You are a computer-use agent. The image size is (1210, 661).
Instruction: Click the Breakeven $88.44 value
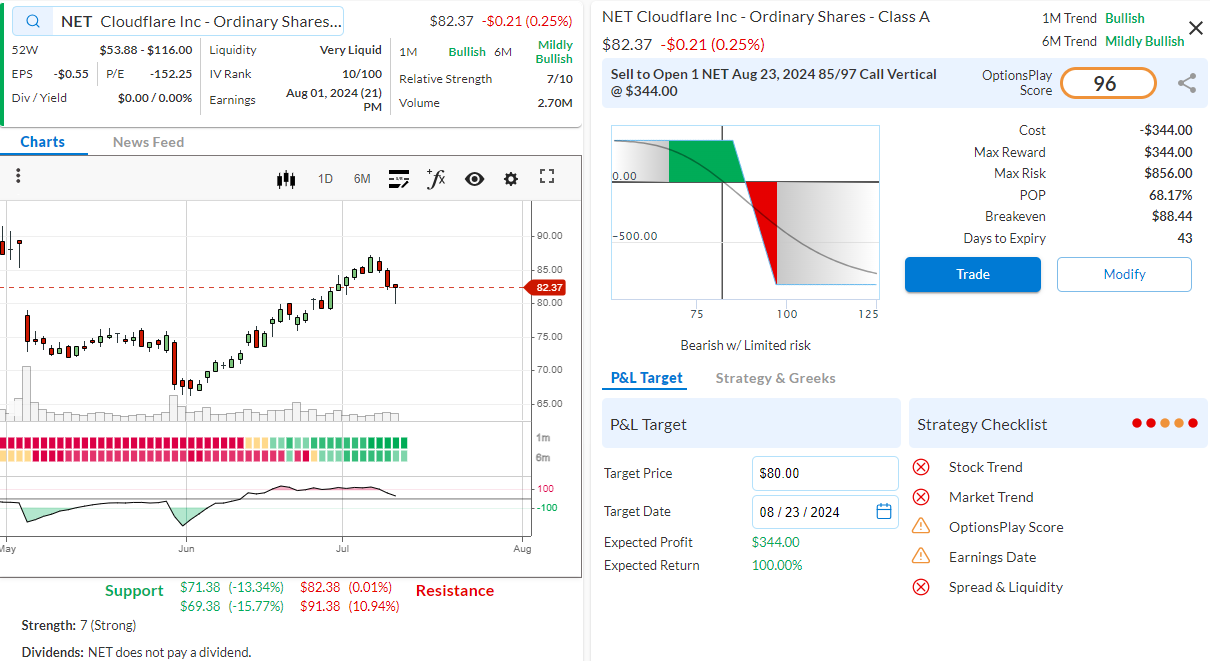(1172, 216)
